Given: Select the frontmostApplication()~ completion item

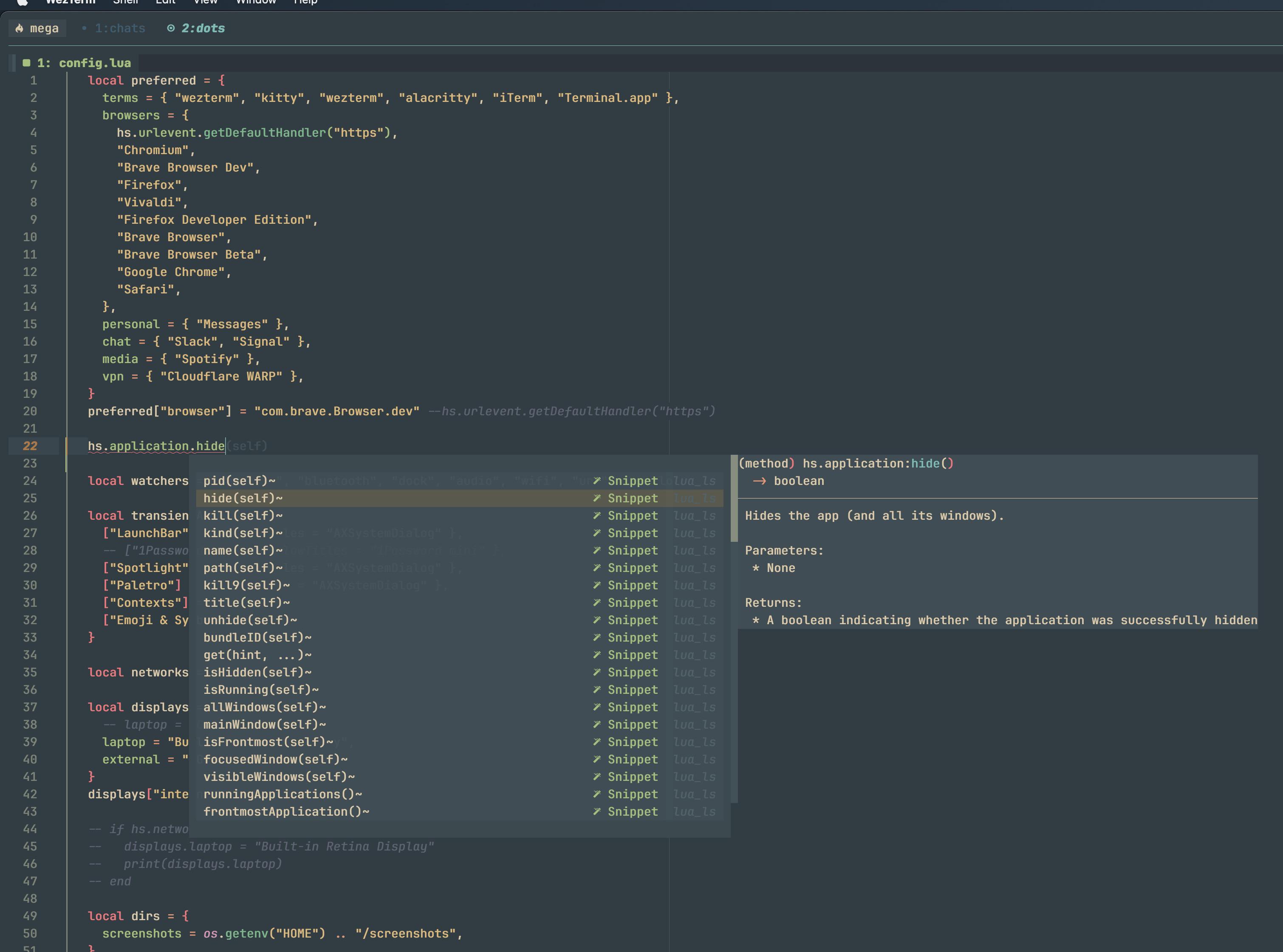Looking at the screenshot, I should pyautogui.click(x=460, y=811).
